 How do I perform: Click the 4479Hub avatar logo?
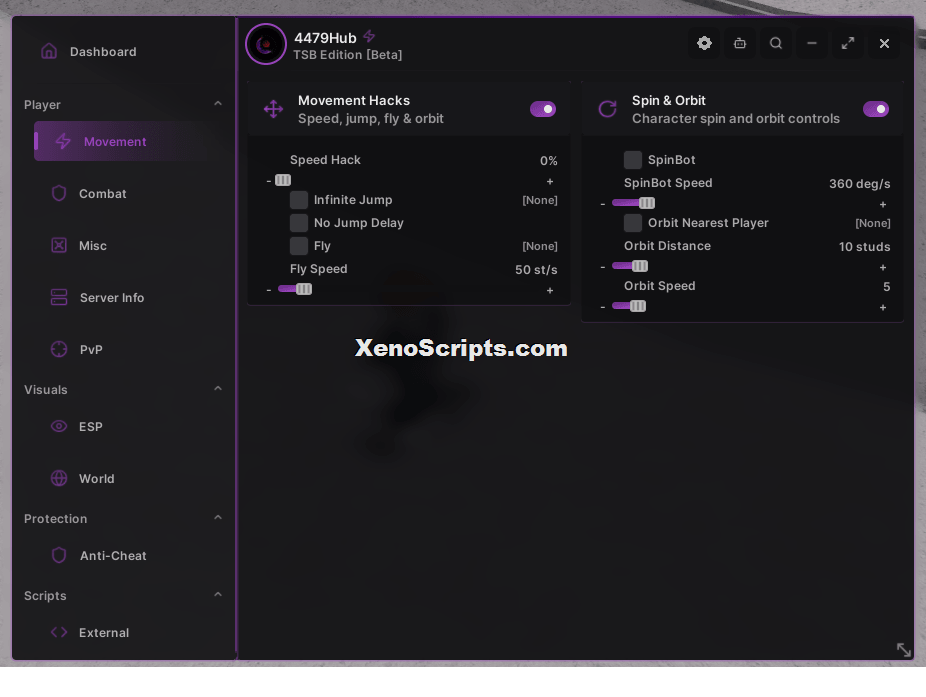266,44
